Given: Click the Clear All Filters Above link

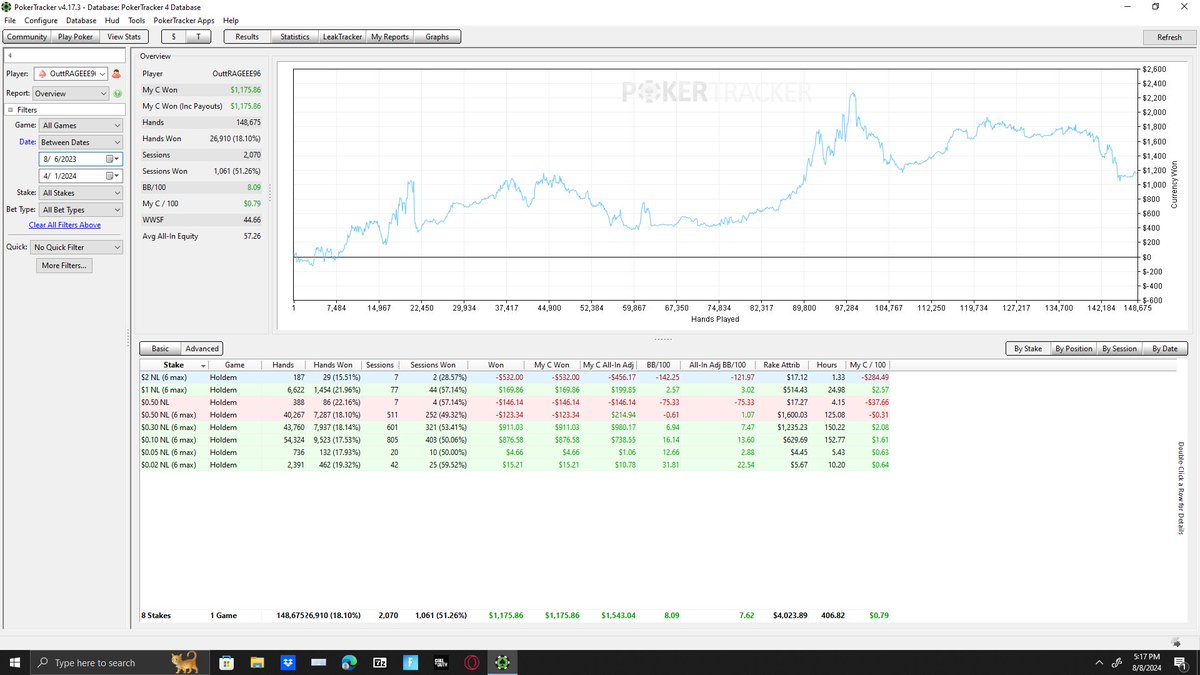Looking at the screenshot, I should pos(65,225).
